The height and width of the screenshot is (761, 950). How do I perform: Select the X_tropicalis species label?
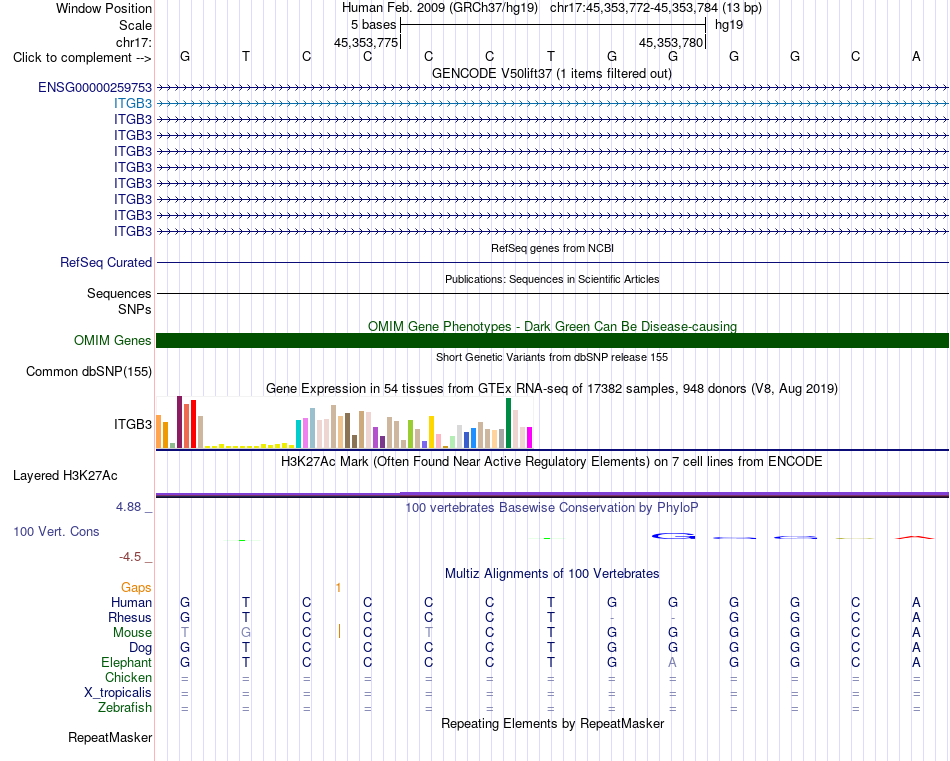[118, 693]
